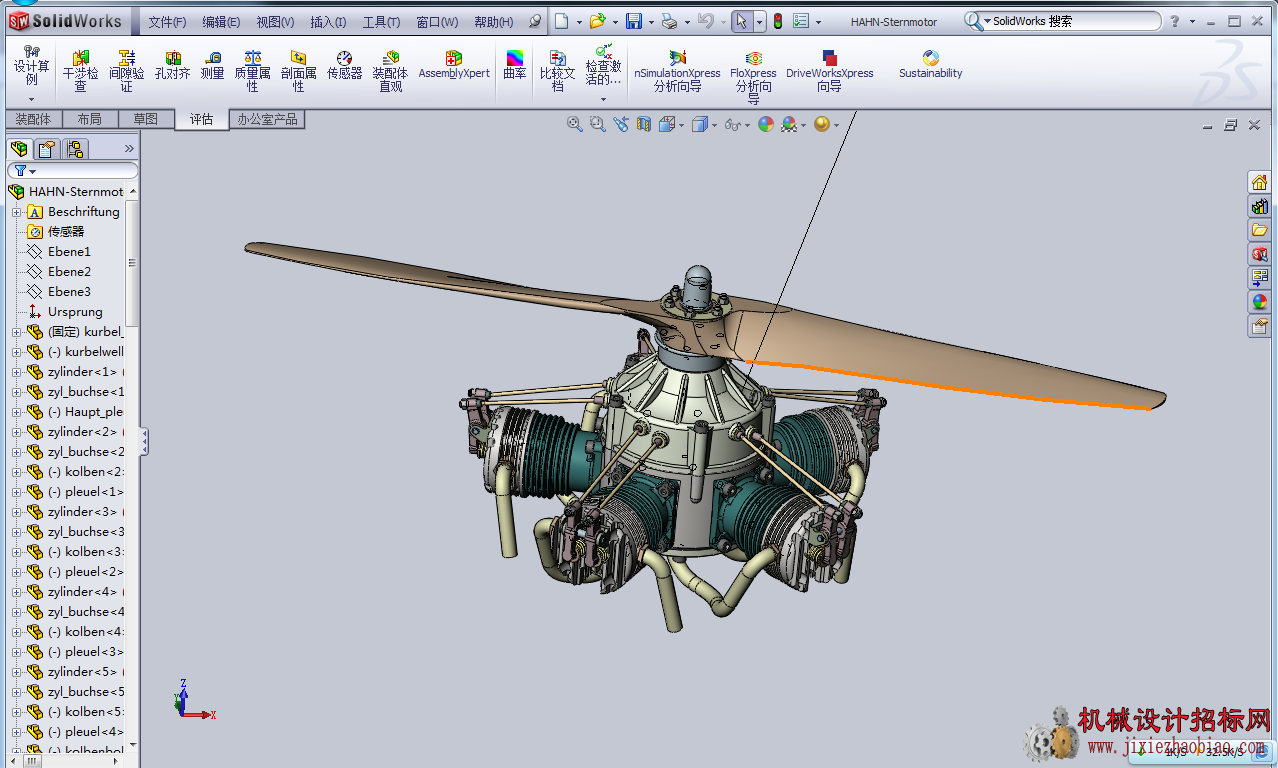Open the File Explorer folder icon in the task pane
The image size is (1278, 768).
(1259, 230)
